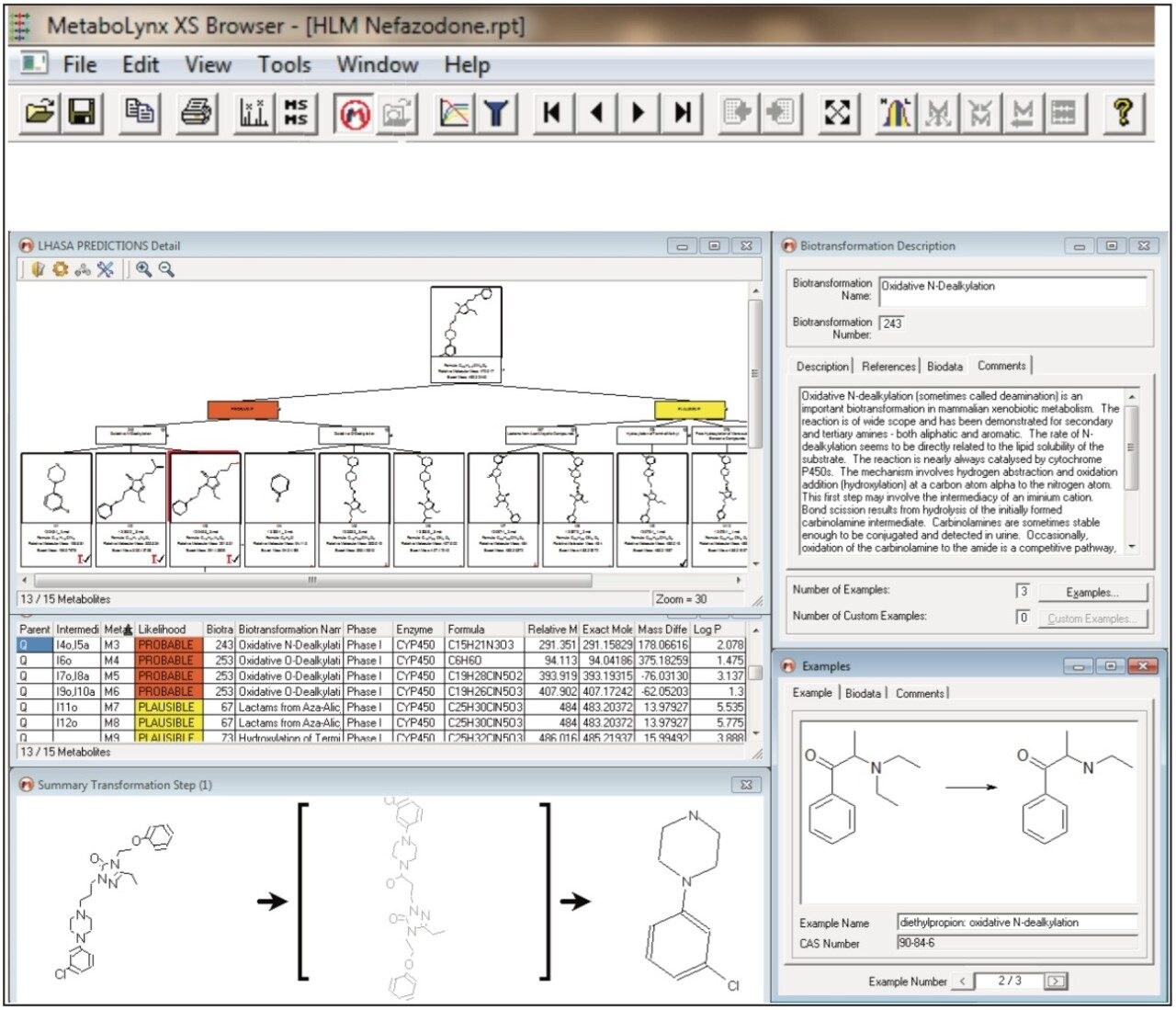Advance to the next example with the stepper arrow
The image size is (1176, 1010).
1053,982
